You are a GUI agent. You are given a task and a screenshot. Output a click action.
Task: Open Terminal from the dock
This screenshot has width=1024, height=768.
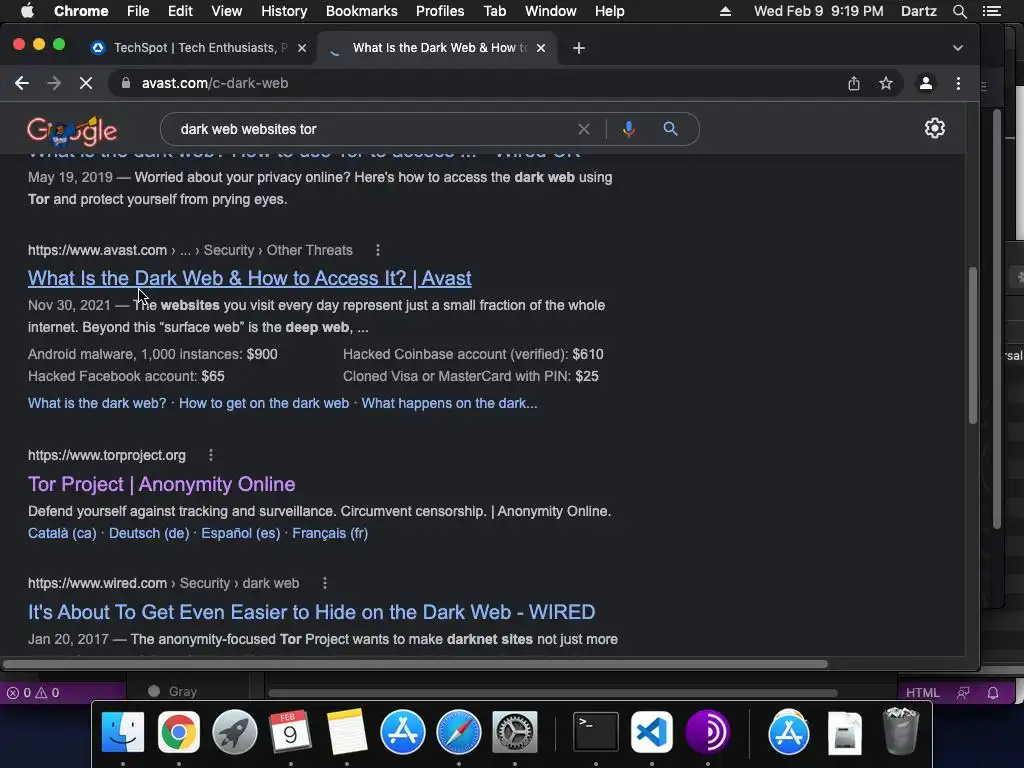click(x=596, y=731)
